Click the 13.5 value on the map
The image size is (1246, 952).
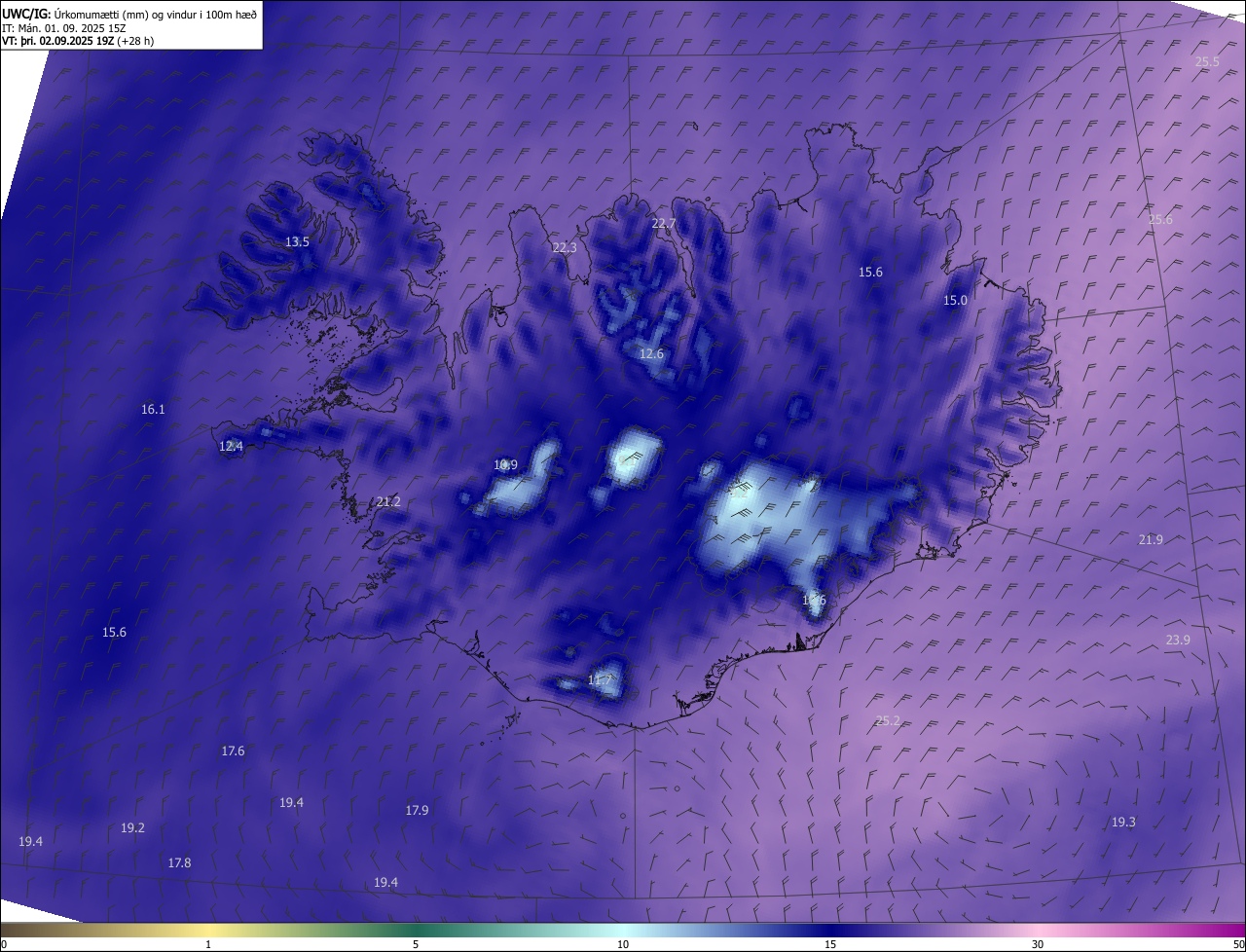(297, 241)
